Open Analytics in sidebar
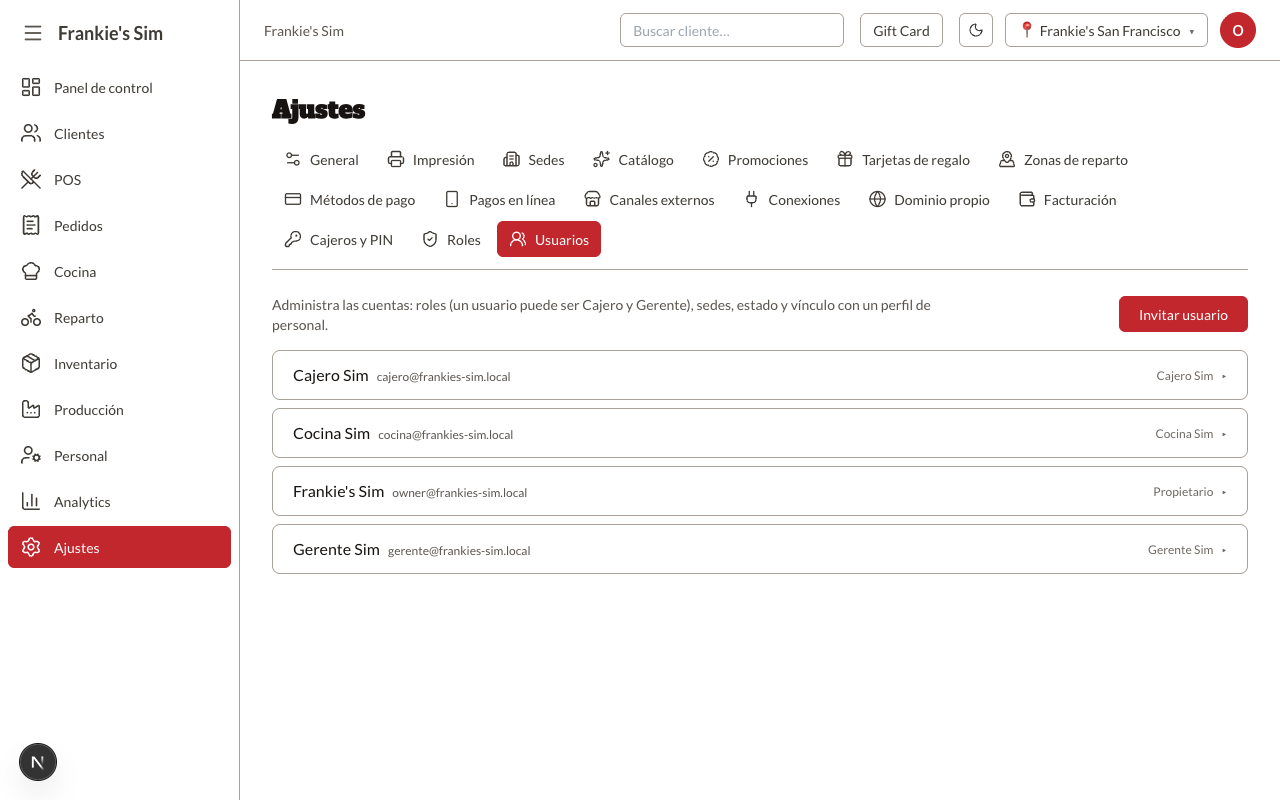Screen dimensions: 1280x800 [120, 502]
